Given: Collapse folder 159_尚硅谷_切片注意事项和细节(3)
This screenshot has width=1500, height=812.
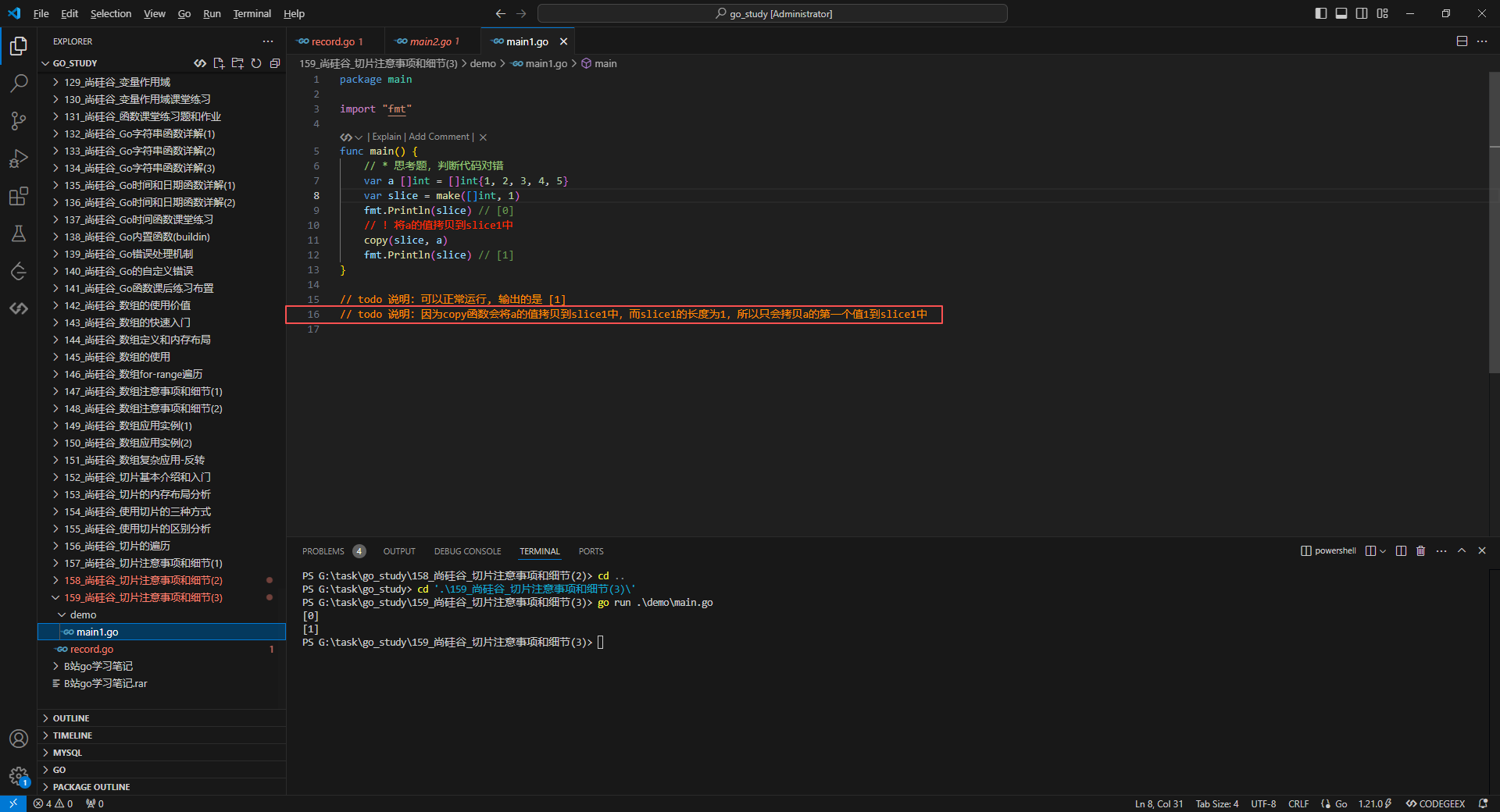Looking at the screenshot, I should click(162, 597).
